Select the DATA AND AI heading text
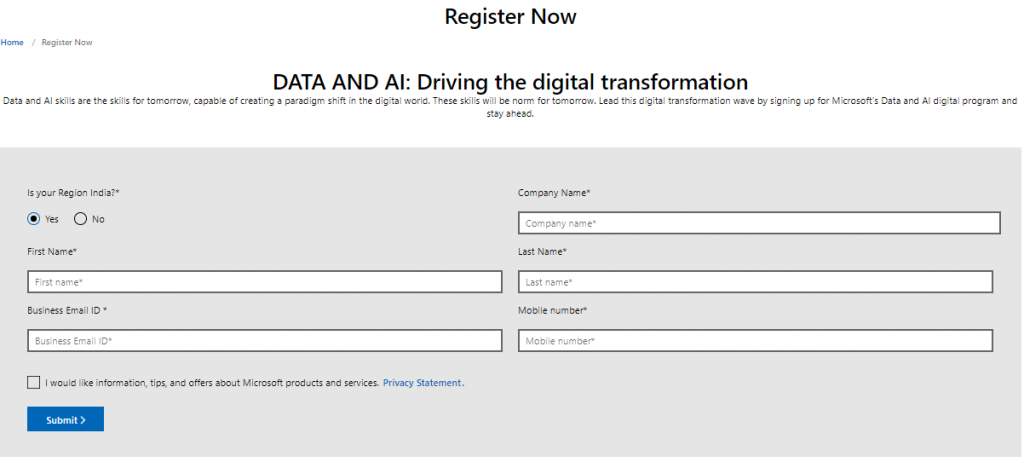Screen dimensions: 1024x462 pos(510,82)
